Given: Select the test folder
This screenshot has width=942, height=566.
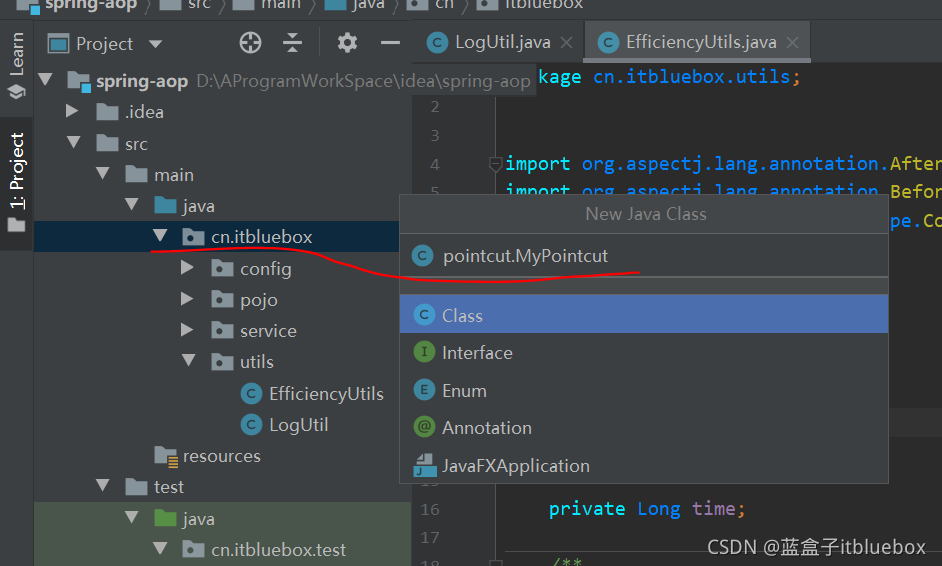Looking at the screenshot, I should click(169, 487).
